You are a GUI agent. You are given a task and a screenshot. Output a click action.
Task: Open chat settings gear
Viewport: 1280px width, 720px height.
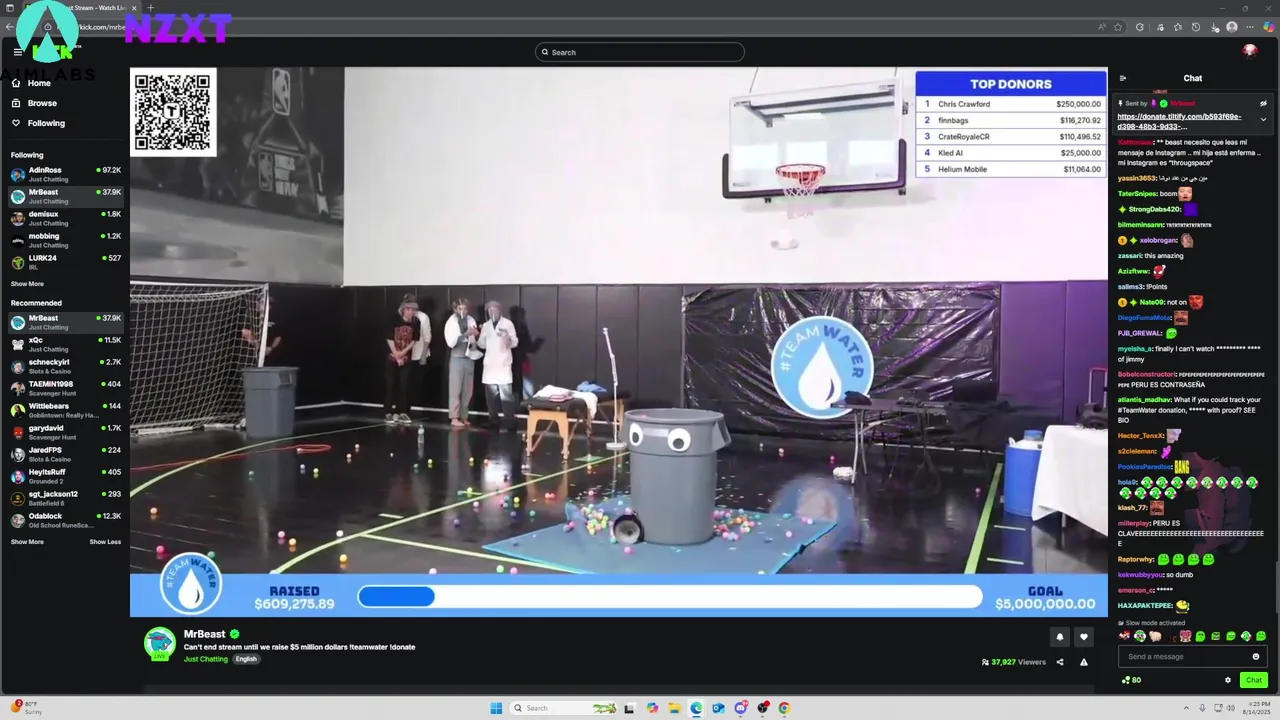pos(1228,680)
